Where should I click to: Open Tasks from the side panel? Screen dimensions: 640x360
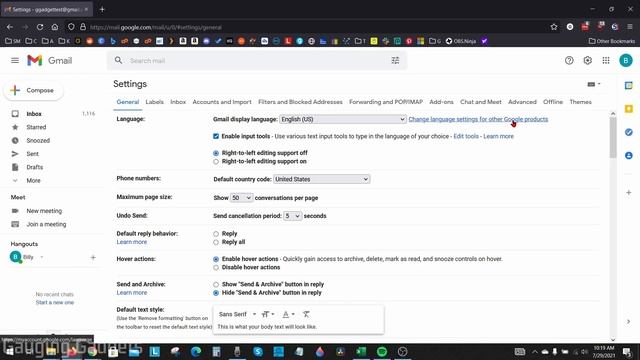(629, 132)
